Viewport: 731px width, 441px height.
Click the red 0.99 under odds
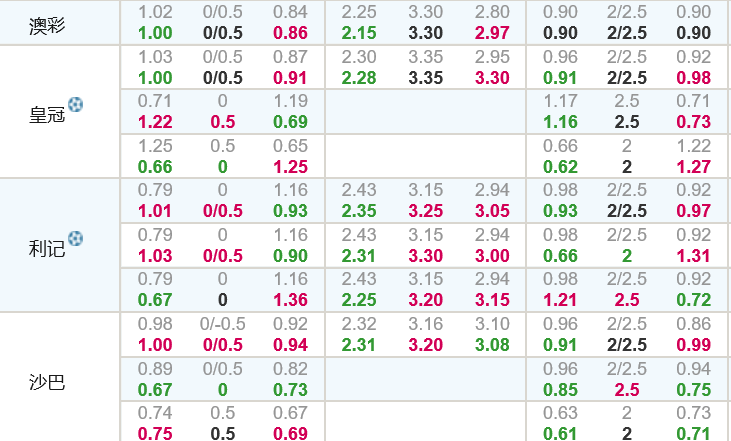[694, 345]
